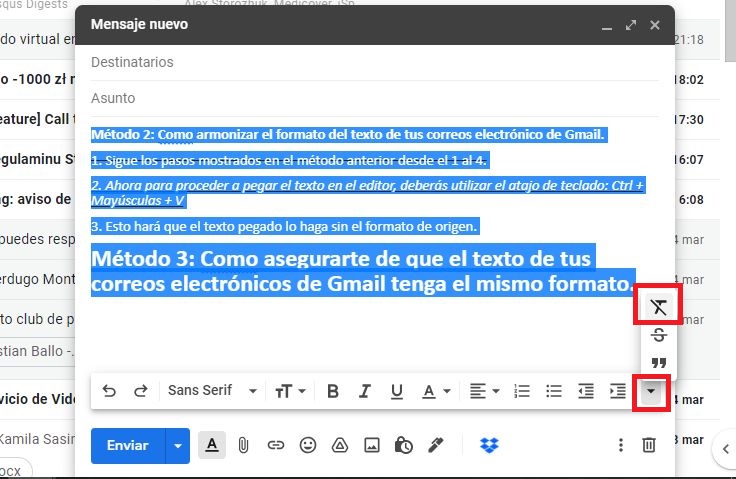Expand the compose window to full screen

tap(631, 25)
